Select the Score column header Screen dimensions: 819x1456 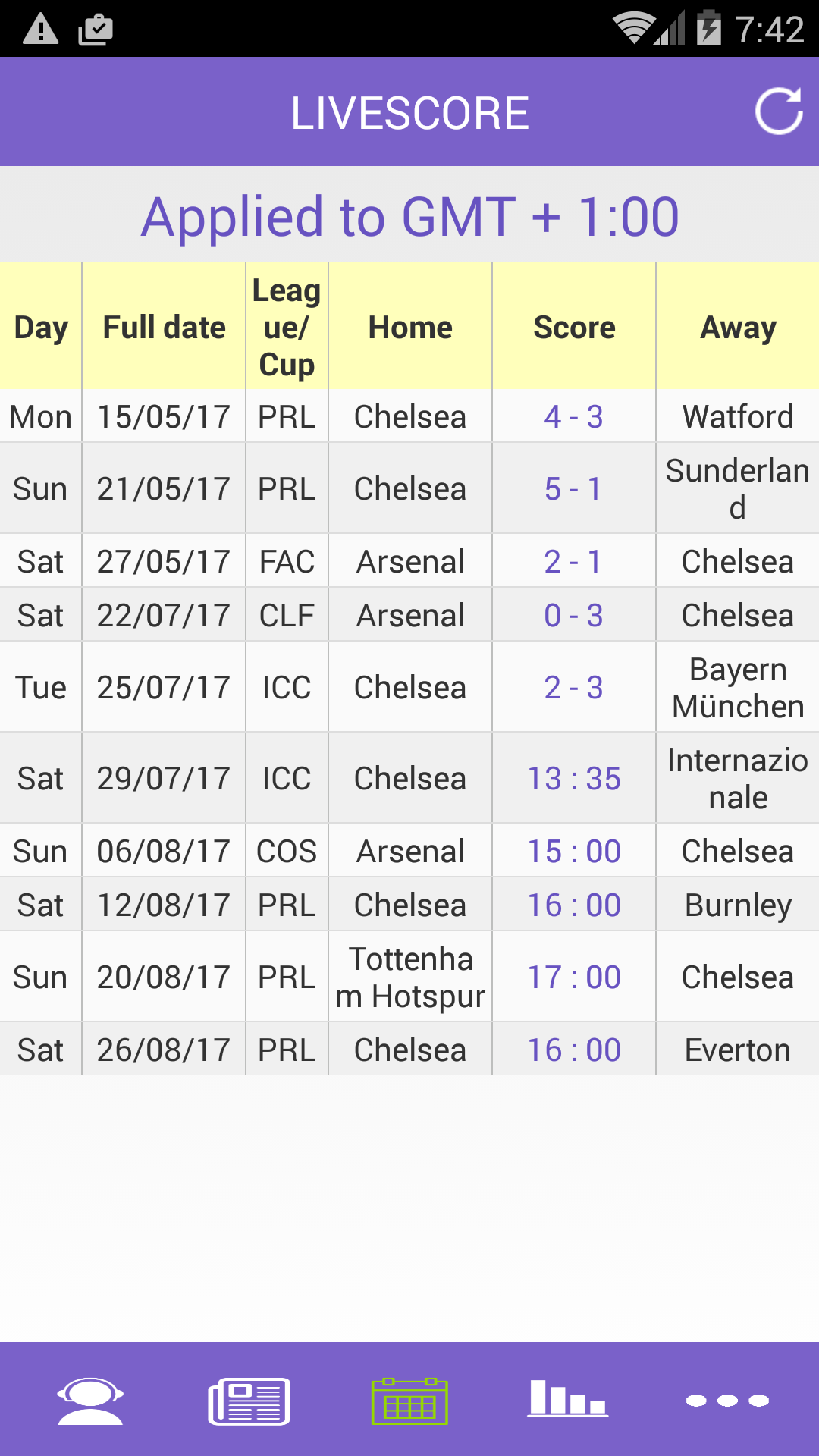tap(574, 328)
